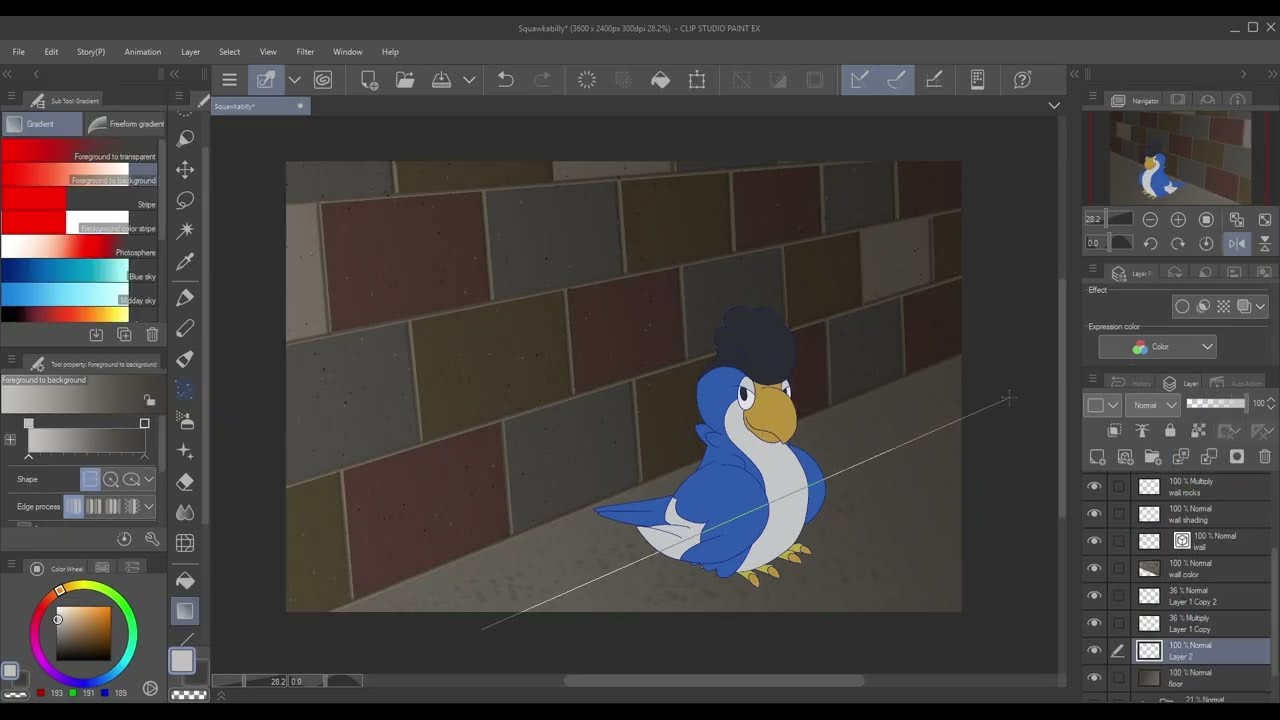Select the Gradient tool in the tool palette

pyautogui.click(x=185, y=611)
